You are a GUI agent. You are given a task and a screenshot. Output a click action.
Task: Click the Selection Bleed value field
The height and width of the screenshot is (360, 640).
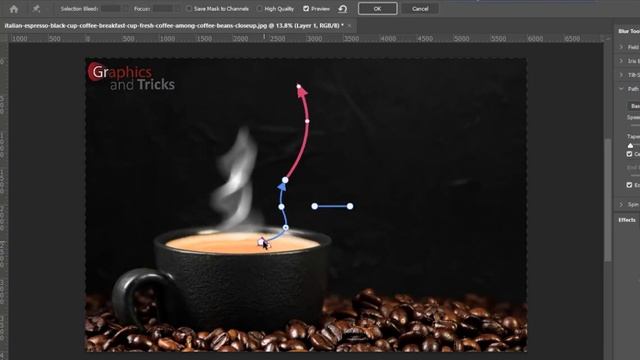pyautogui.click(x=111, y=9)
